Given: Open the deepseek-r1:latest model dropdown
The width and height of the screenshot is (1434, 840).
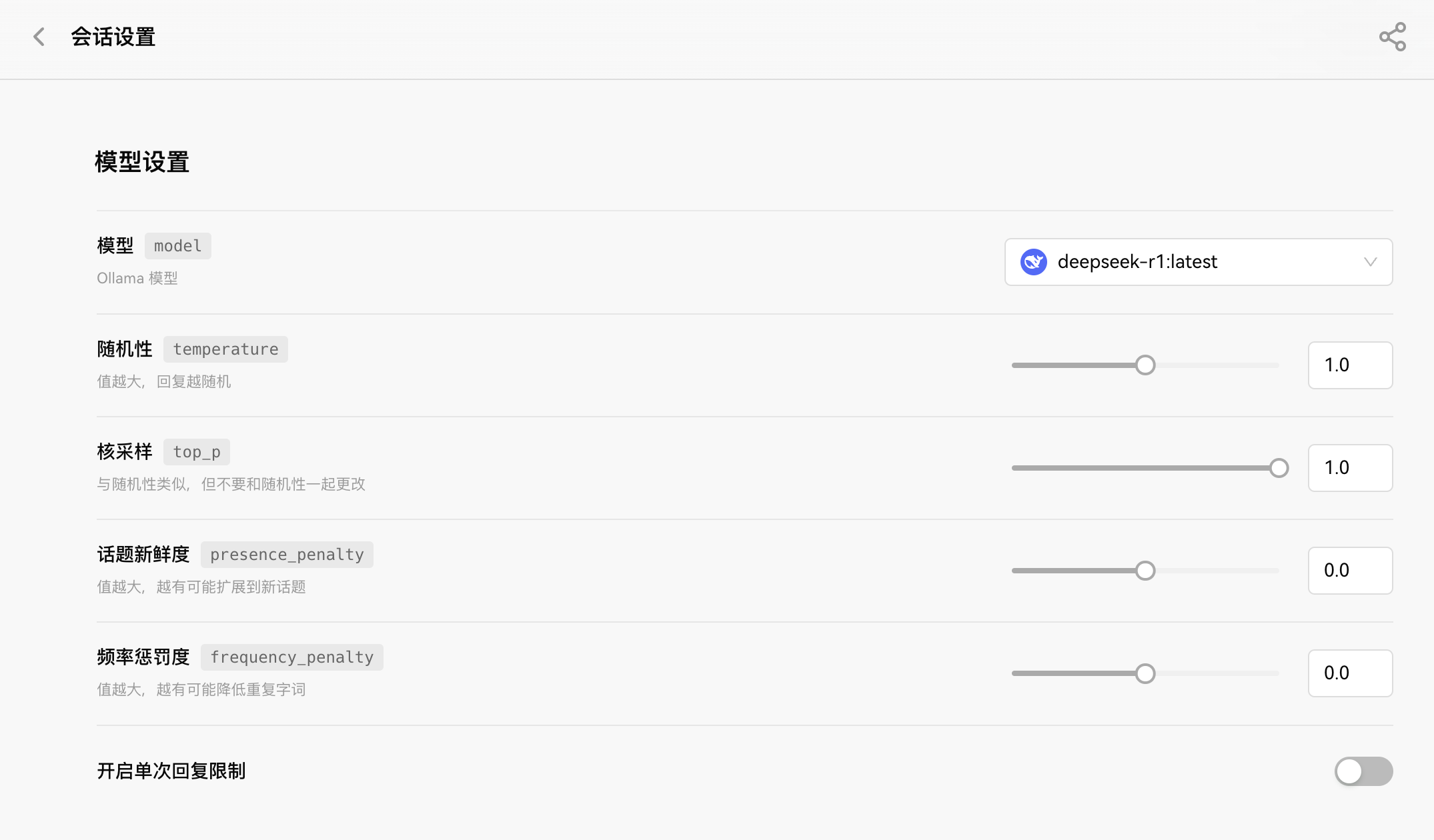Looking at the screenshot, I should point(1198,262).
